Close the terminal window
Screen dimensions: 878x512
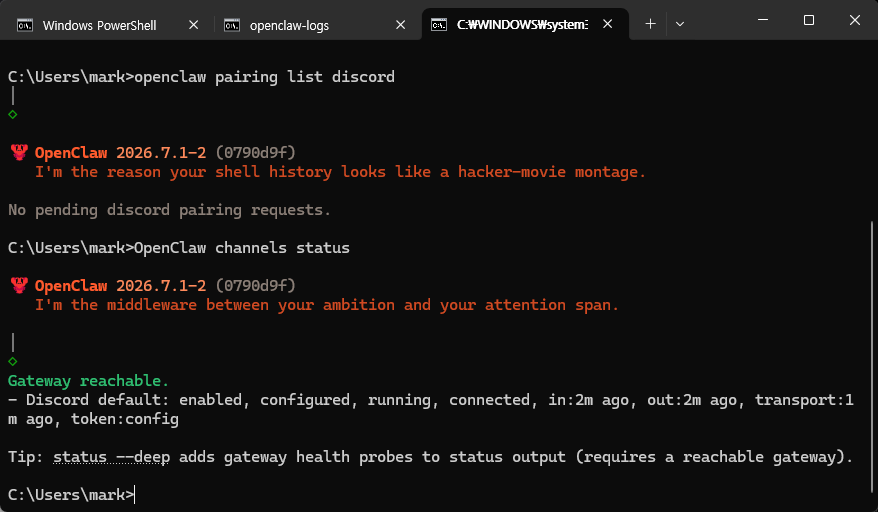pyautogui.click(x=854, y=20)
